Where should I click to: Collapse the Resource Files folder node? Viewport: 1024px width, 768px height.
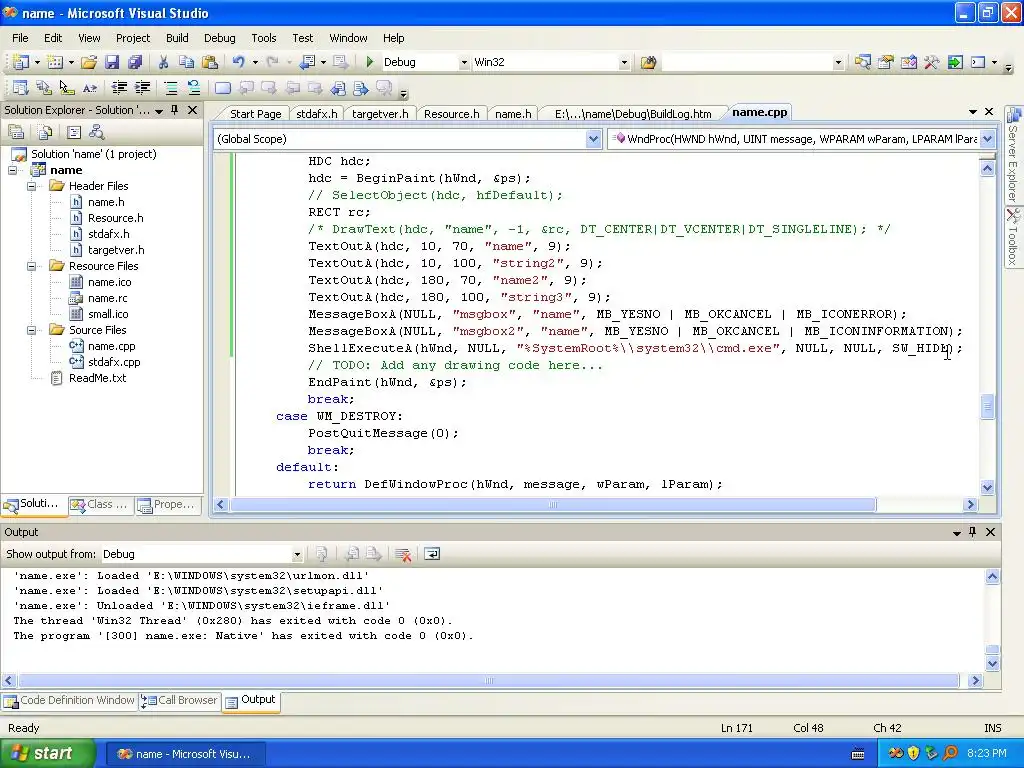tap(31, 266)
